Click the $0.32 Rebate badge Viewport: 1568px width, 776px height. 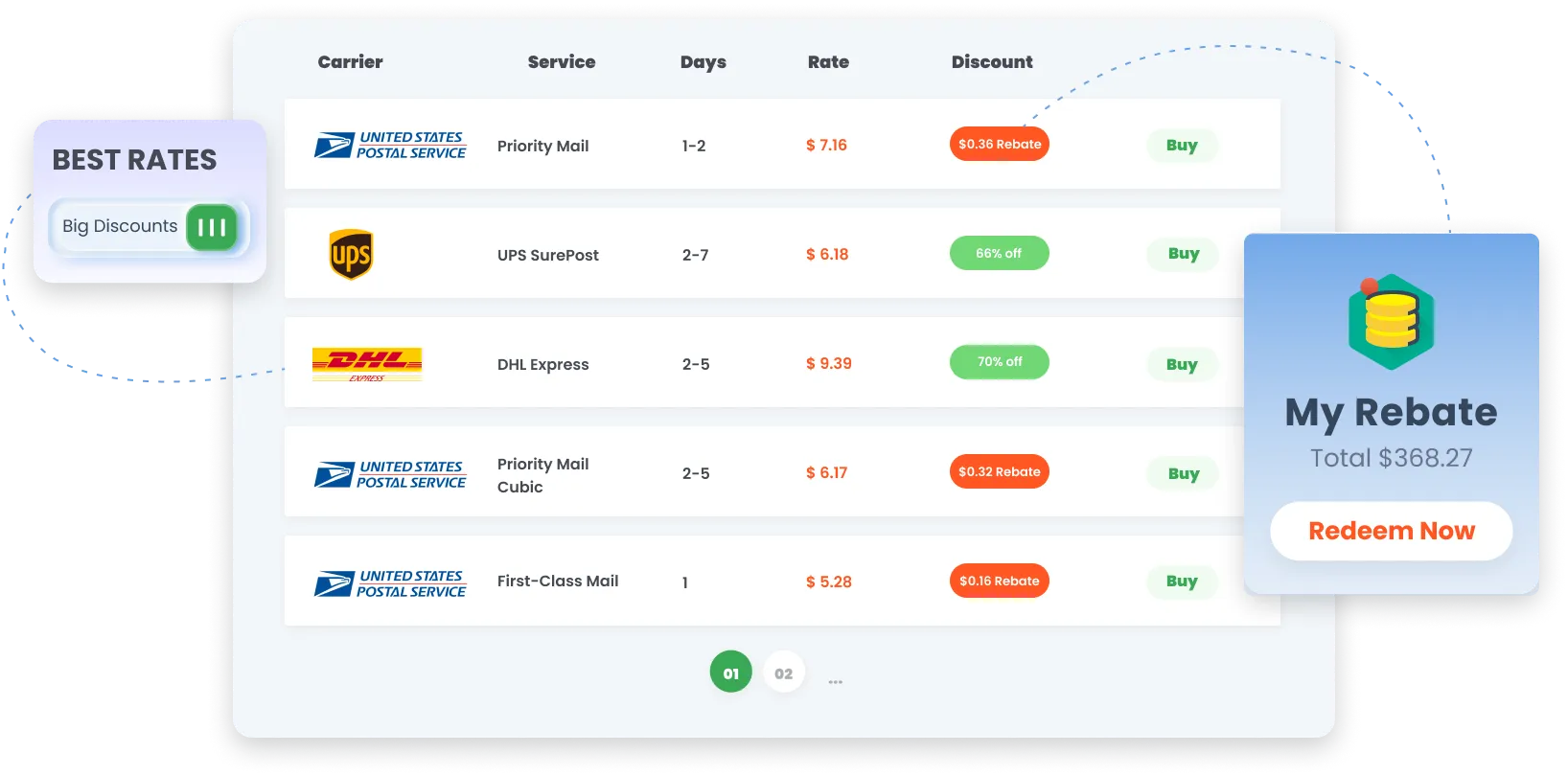pos(1000,471)
